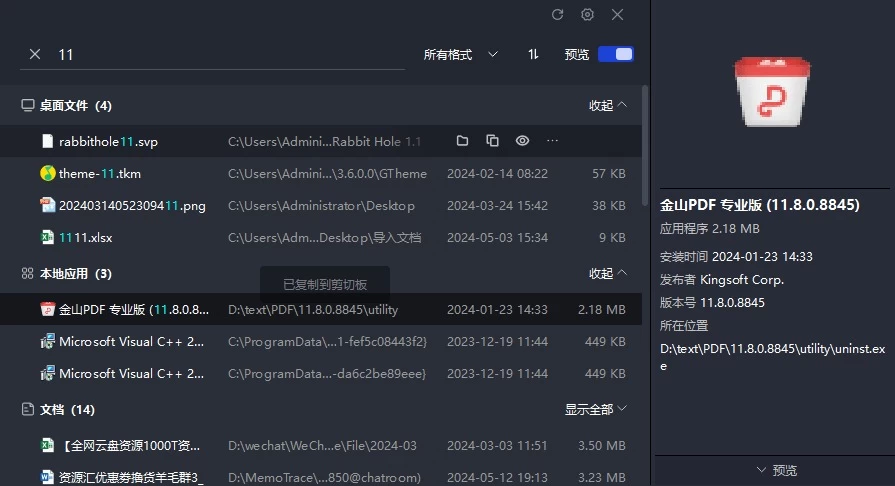Image resolution: width=895 pixels, height=486 pixels.
Task: Clear the search text with X icon
Action: pyautogui.click(x=35, y=54)
